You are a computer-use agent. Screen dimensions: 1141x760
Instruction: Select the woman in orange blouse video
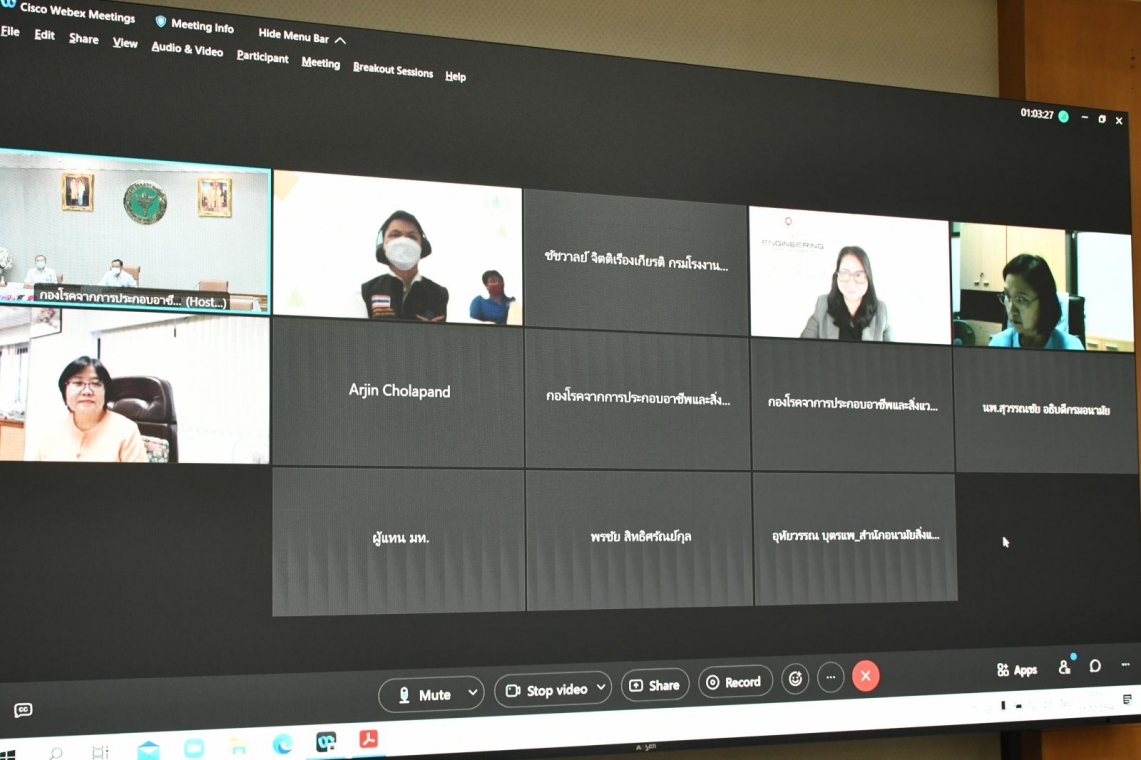tap(135, 384)
